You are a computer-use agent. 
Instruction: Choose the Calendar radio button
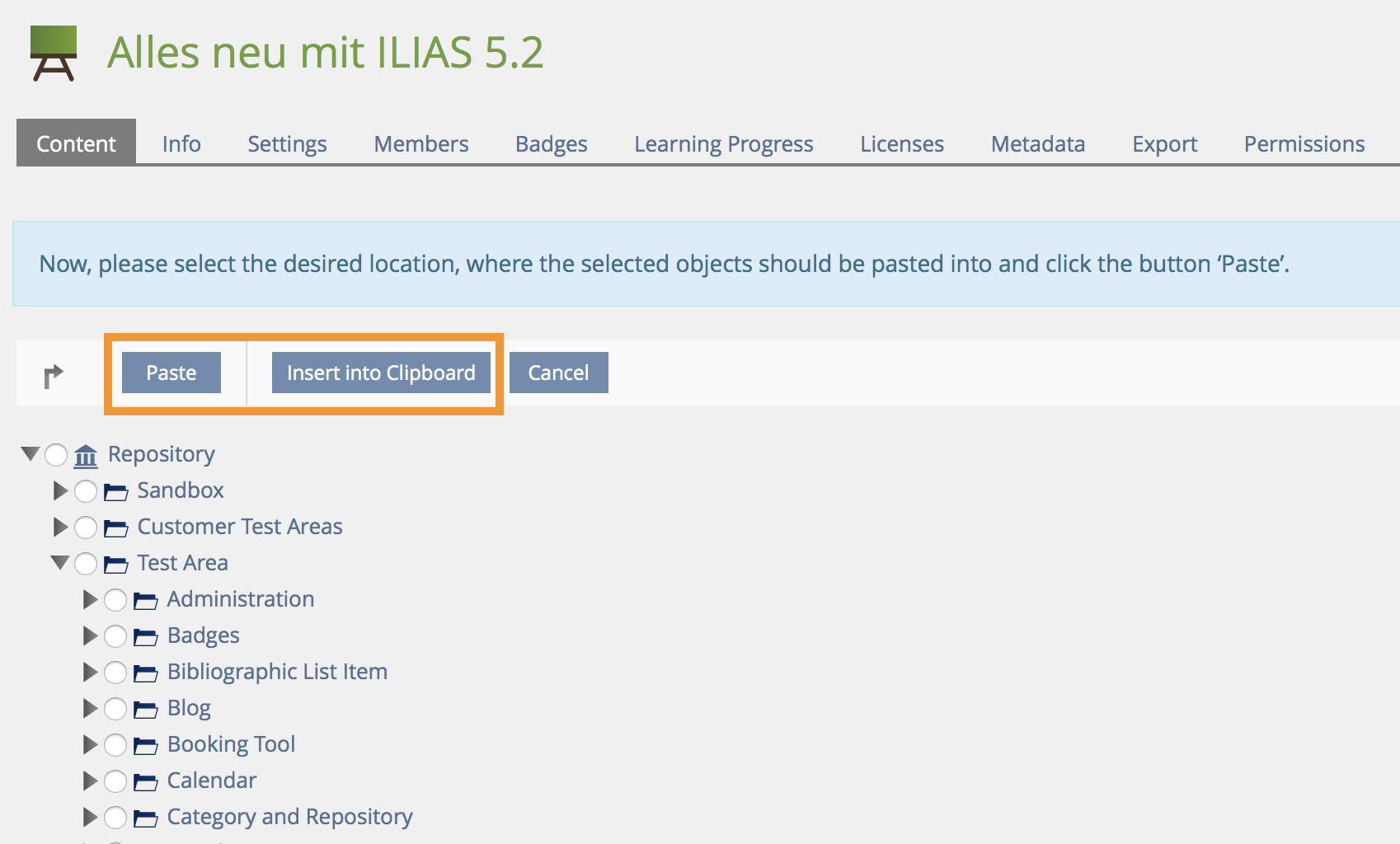pos(115,781)
